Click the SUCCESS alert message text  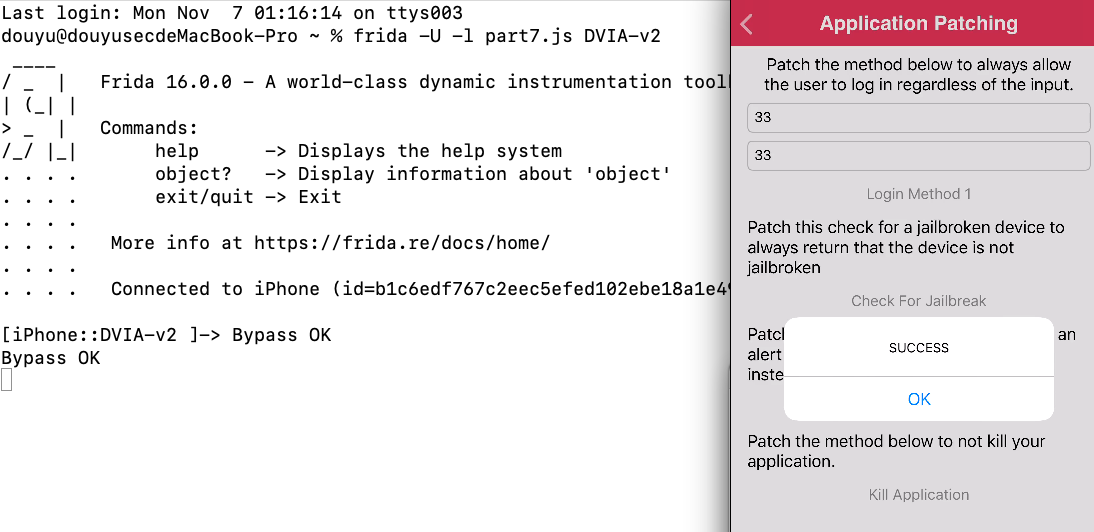918,347
